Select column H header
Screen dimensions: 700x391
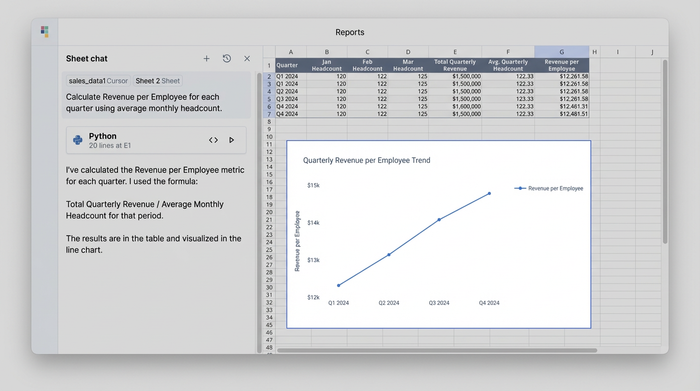pos(595,52)
